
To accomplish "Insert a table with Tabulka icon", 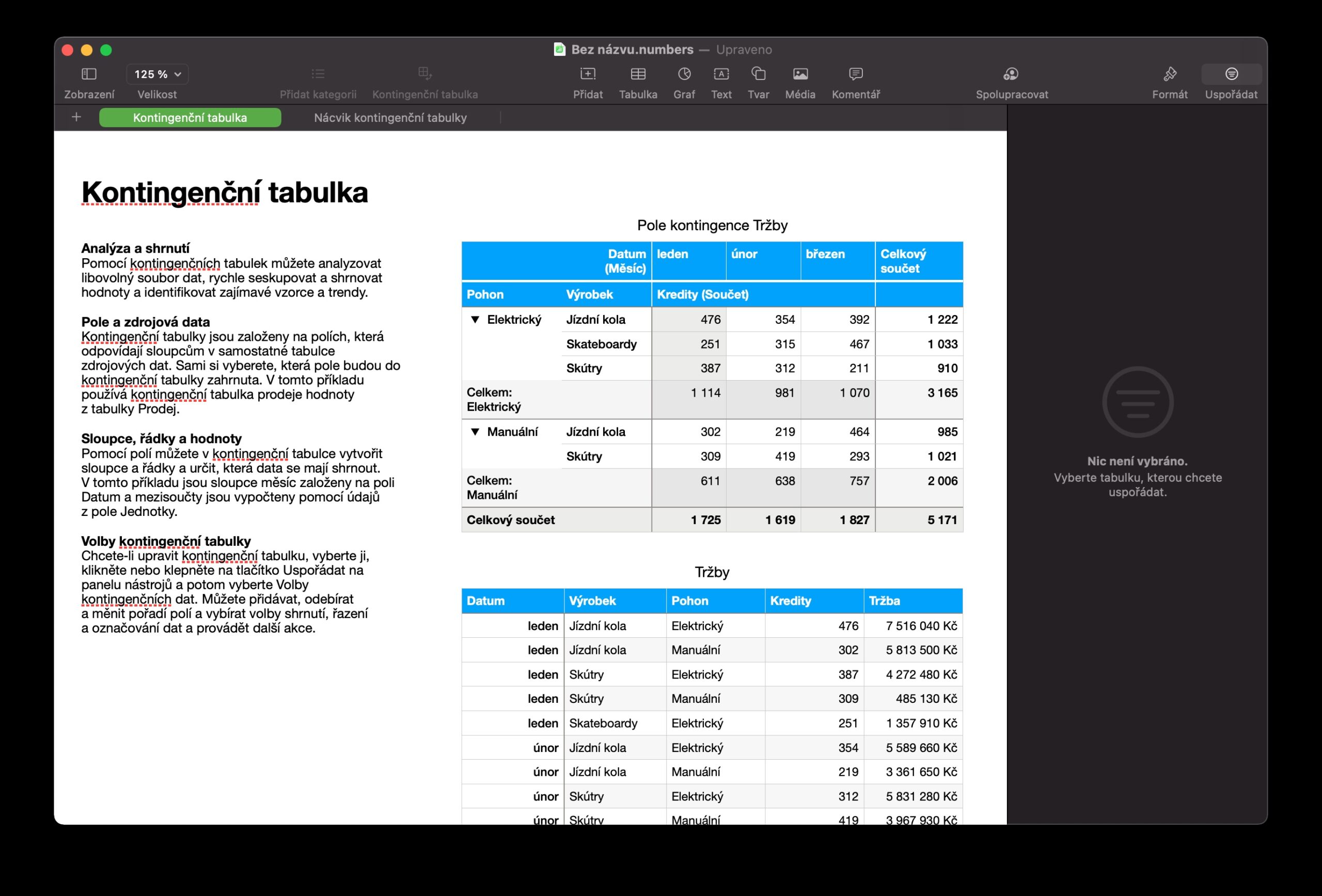I will (638, 74).
